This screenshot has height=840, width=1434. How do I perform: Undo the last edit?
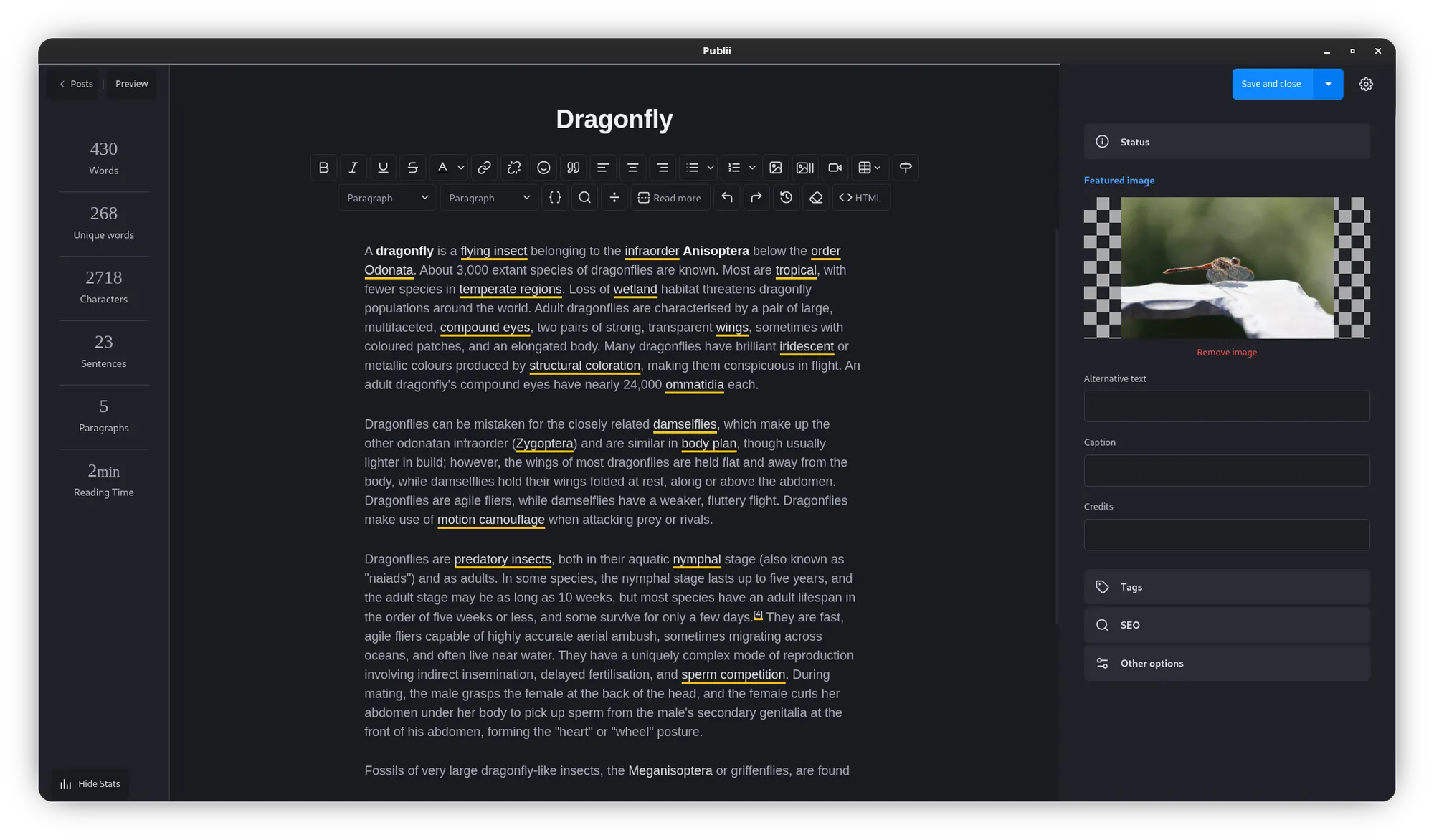pos(727,198)
